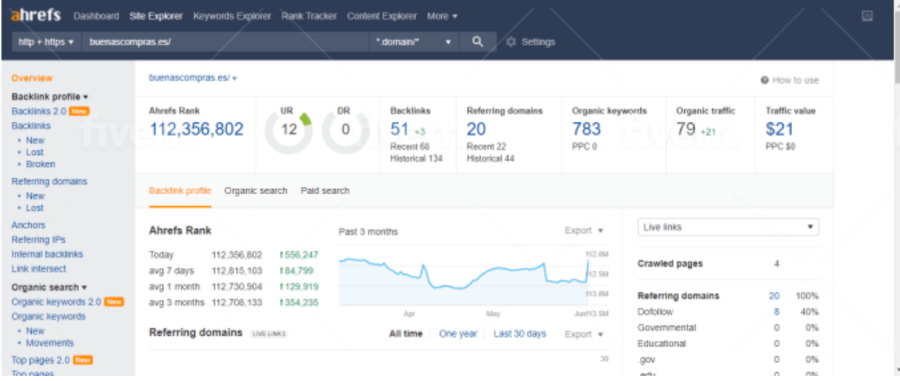
Task: Open Content Explorer in top navigation
Action: click(382, 16)
